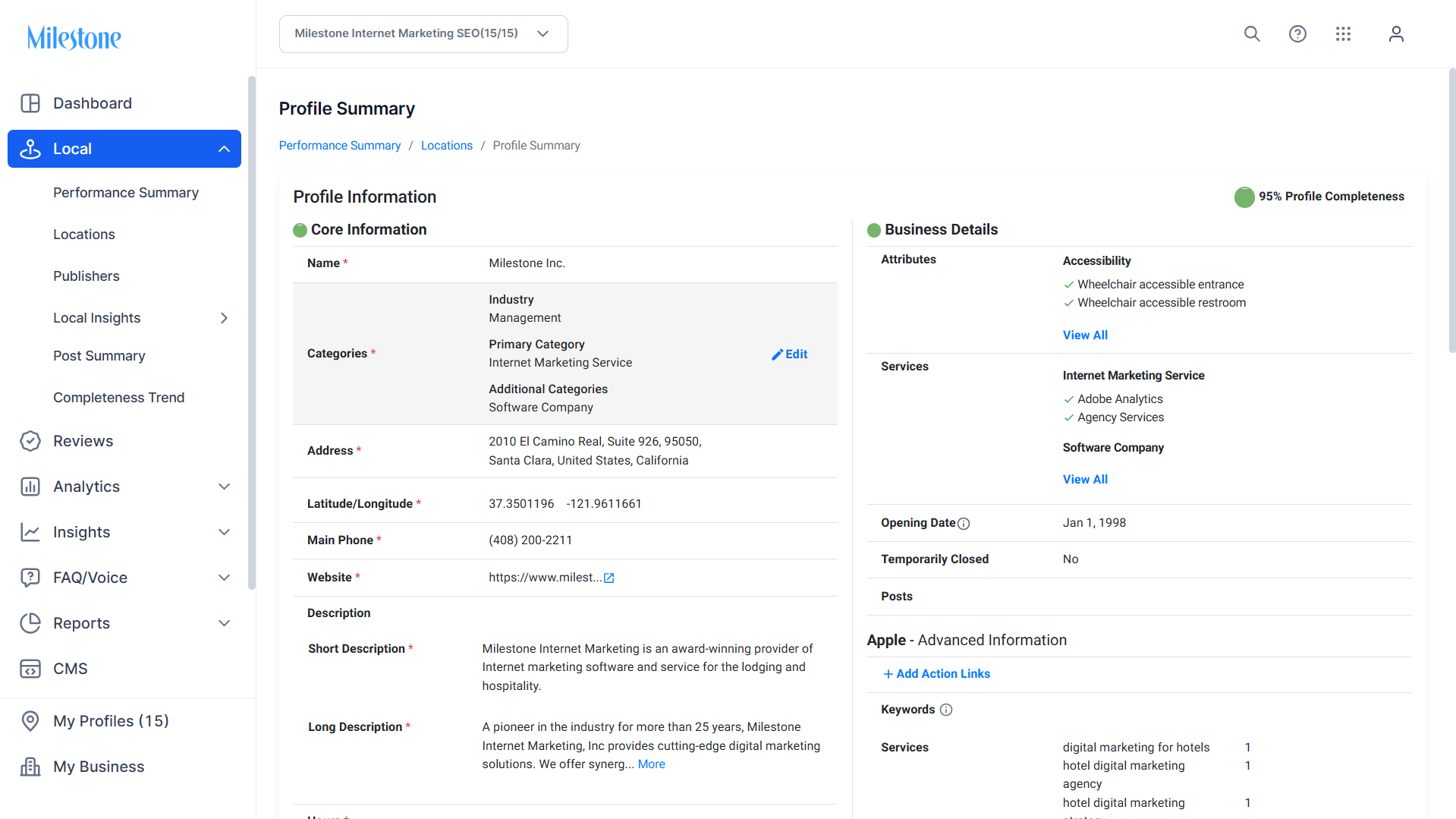Click the Milestone logo
Screen dimensions: 1456x819
[x=74, y=37]
